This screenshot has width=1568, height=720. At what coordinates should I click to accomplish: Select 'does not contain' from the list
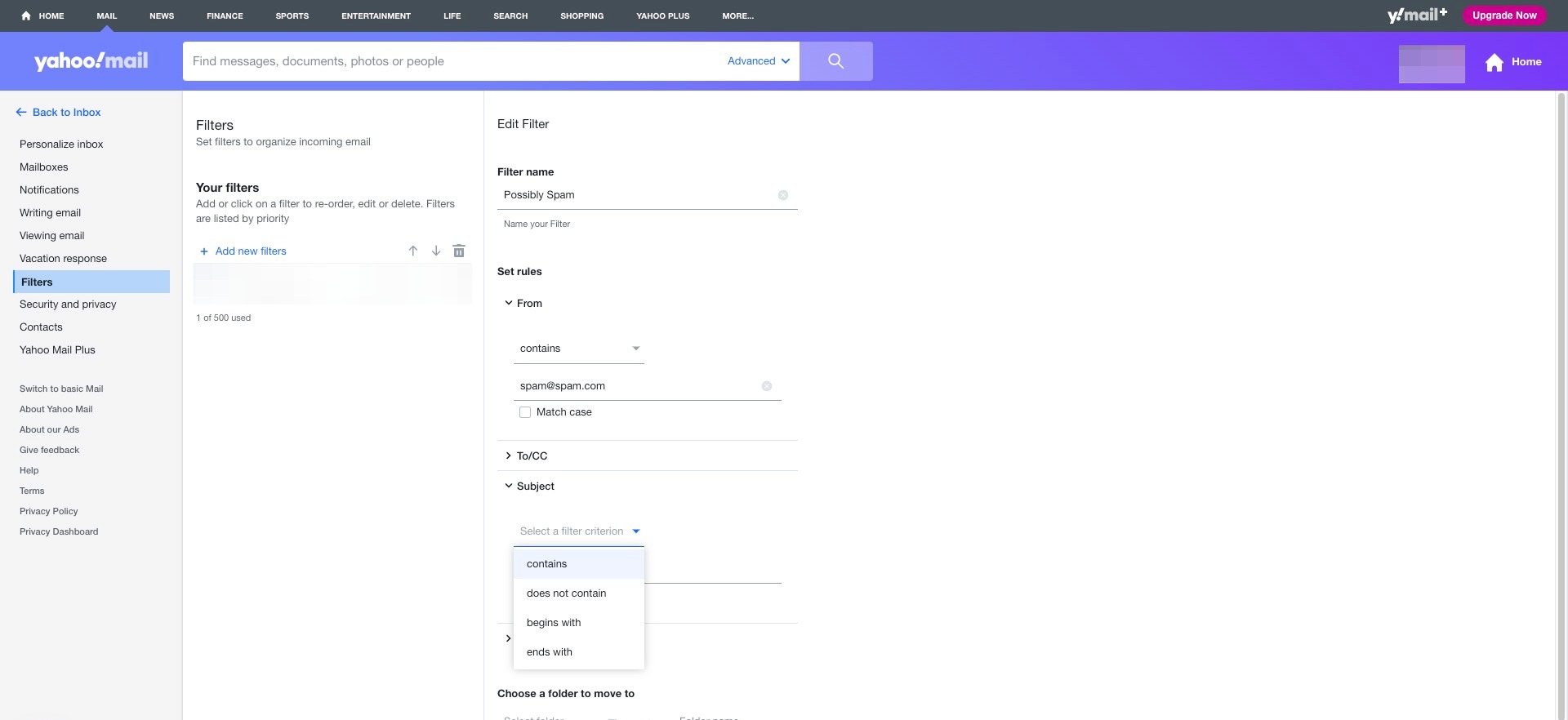click(567, 593)
